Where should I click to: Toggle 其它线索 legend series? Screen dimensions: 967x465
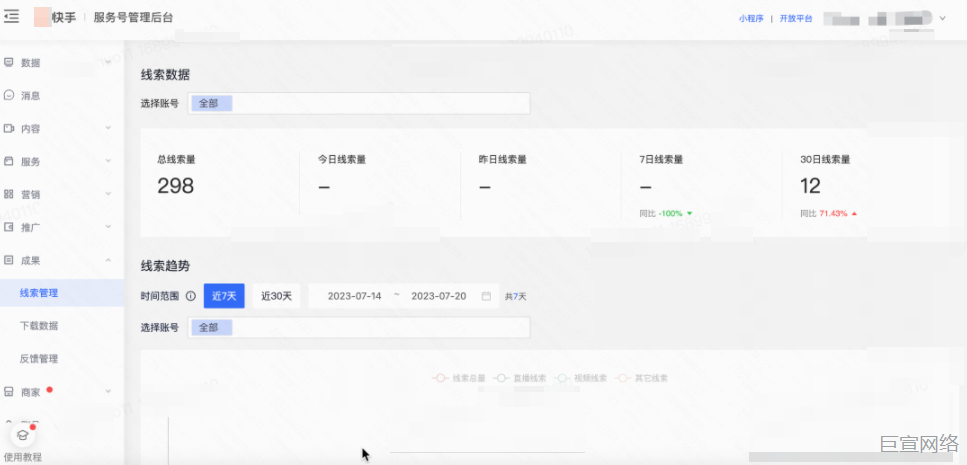coord(641,378)
